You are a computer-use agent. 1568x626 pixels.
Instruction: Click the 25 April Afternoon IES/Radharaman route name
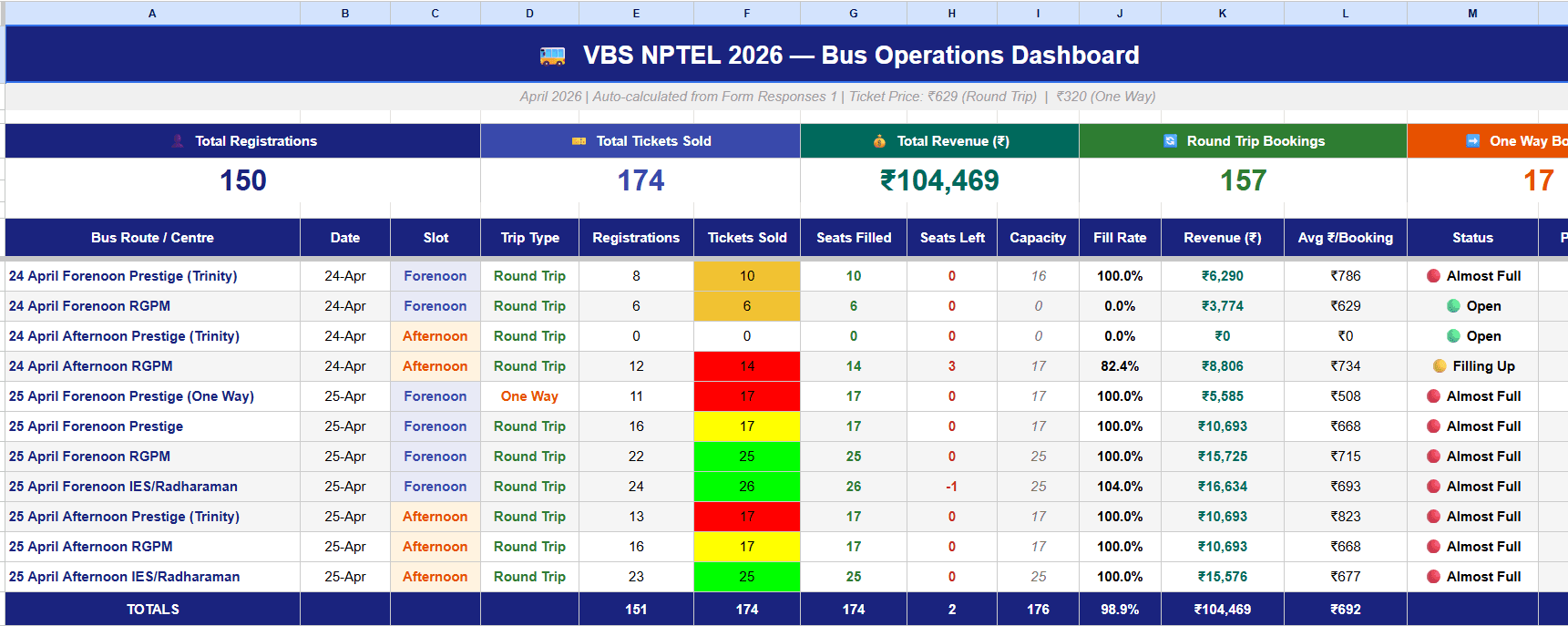125,577
